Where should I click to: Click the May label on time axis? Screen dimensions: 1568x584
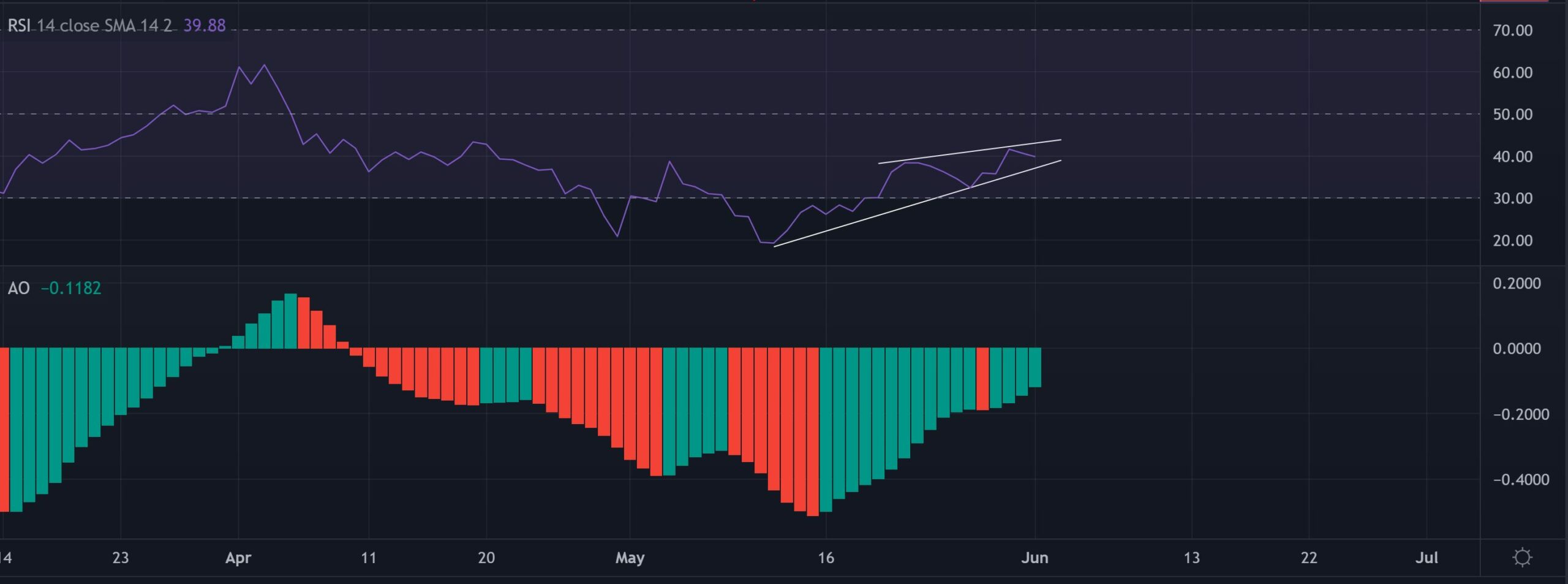pyautogui.click(x=630, y=558)
